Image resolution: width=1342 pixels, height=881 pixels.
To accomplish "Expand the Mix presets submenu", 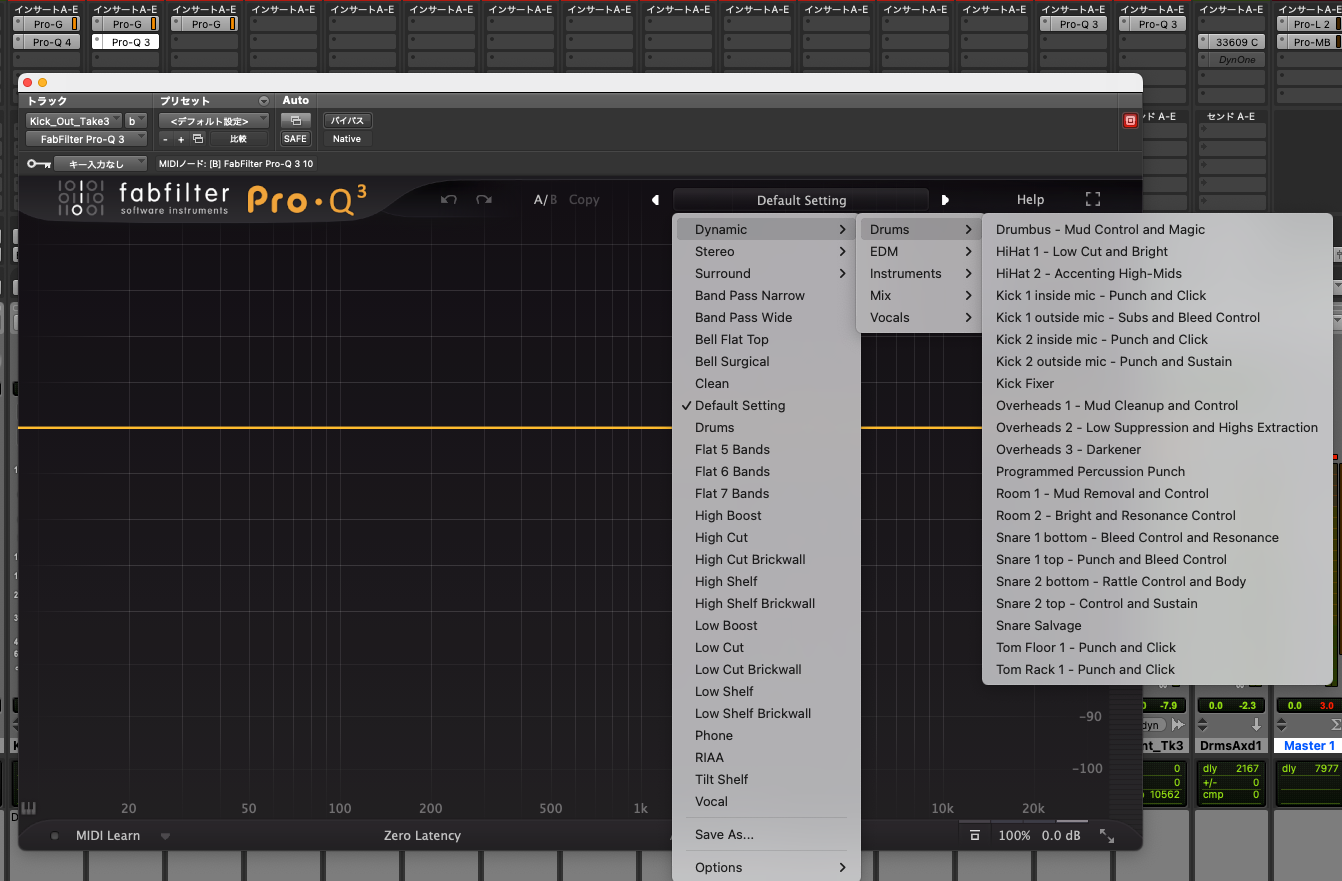I will click(x=919, y=296).
